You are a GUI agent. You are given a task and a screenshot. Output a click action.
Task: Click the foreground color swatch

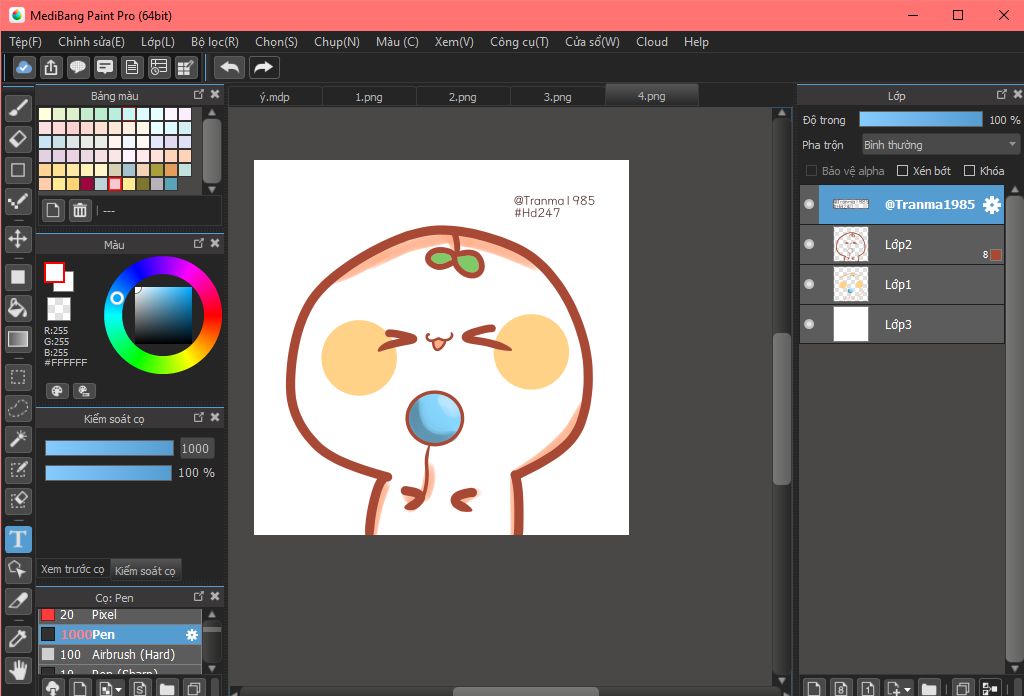pos(54,272)
